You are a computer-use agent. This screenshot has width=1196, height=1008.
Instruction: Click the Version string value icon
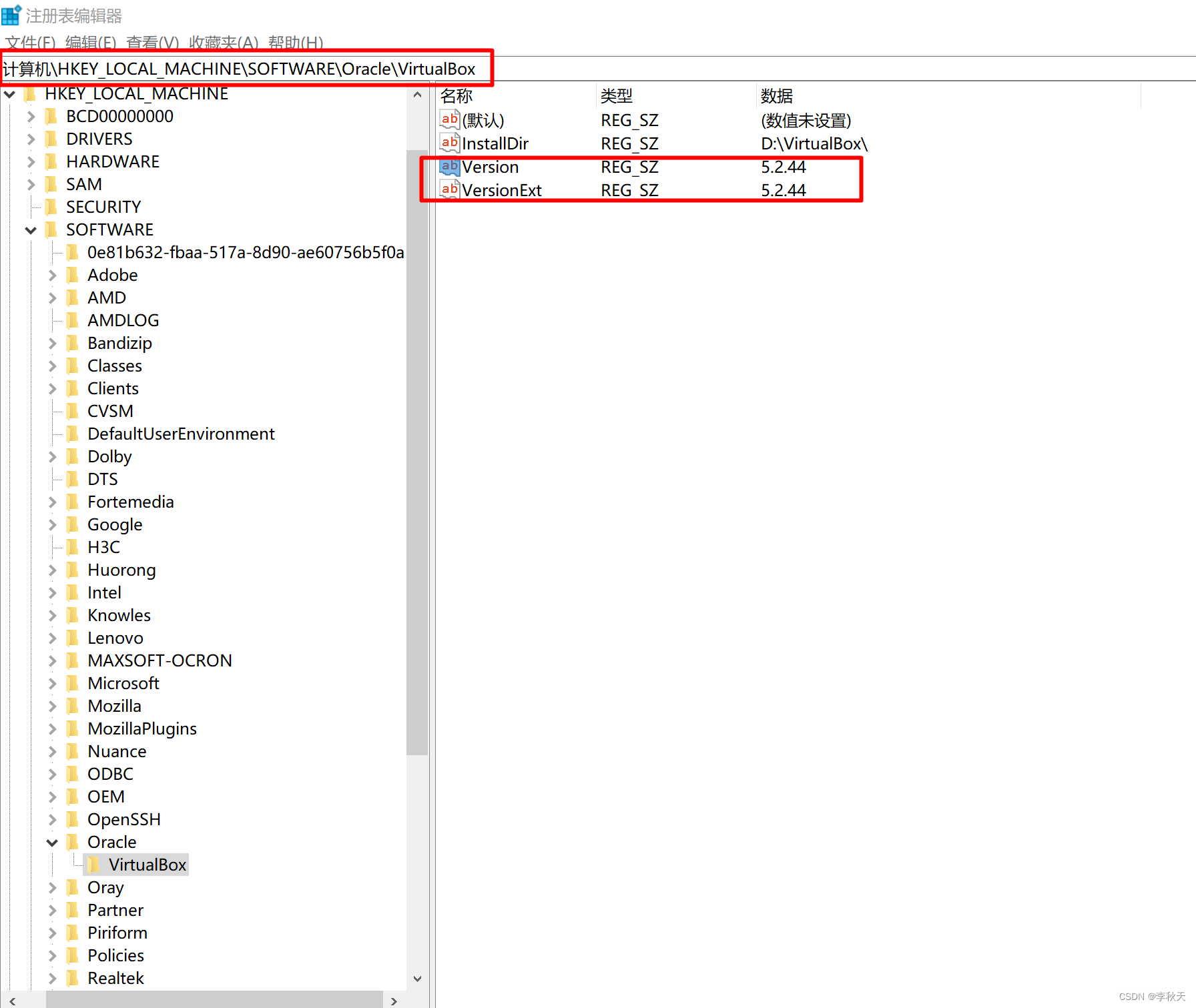tap(450, 167)
